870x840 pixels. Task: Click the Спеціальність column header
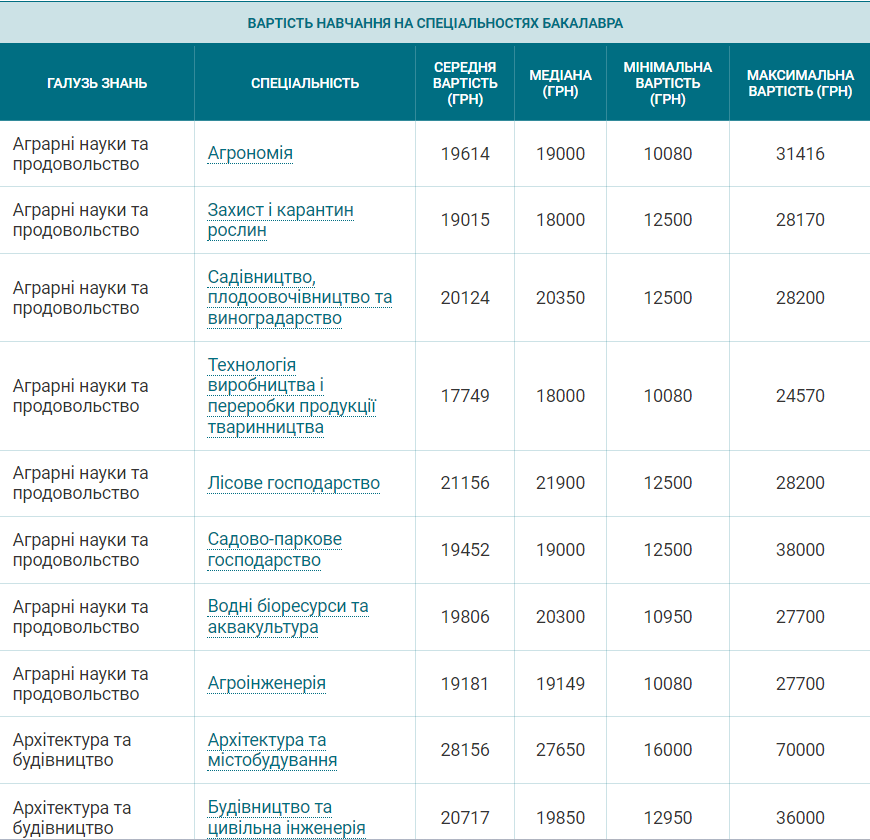click(x=304, y=83)
